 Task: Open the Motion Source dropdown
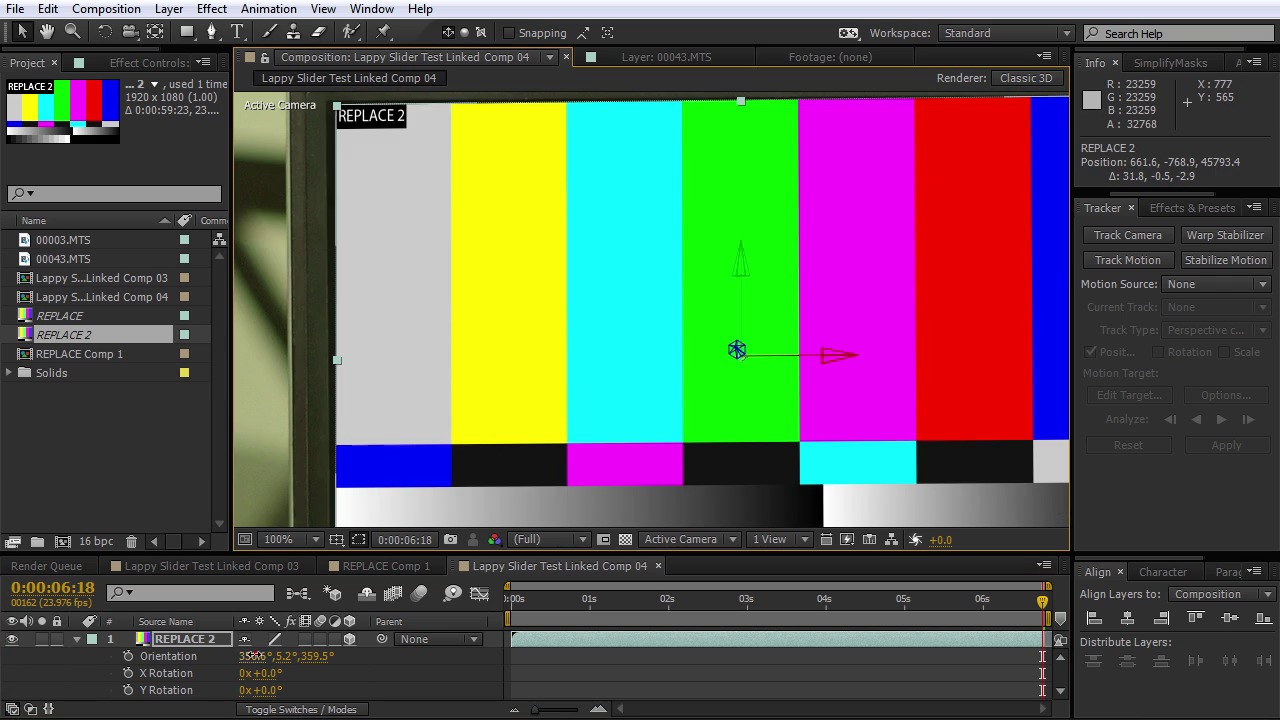[1217, 284]
